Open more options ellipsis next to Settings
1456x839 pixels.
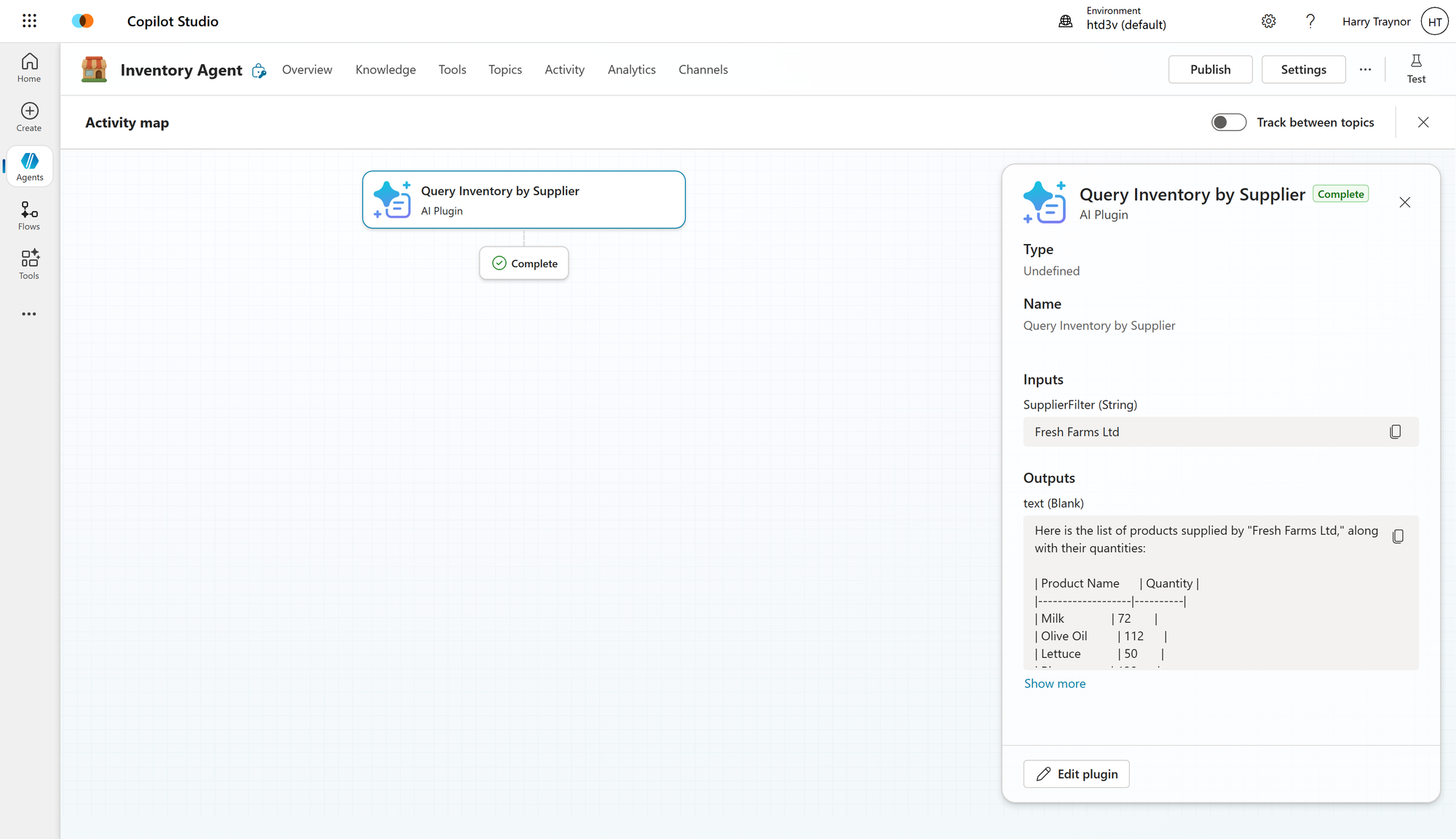point(1365,69)
